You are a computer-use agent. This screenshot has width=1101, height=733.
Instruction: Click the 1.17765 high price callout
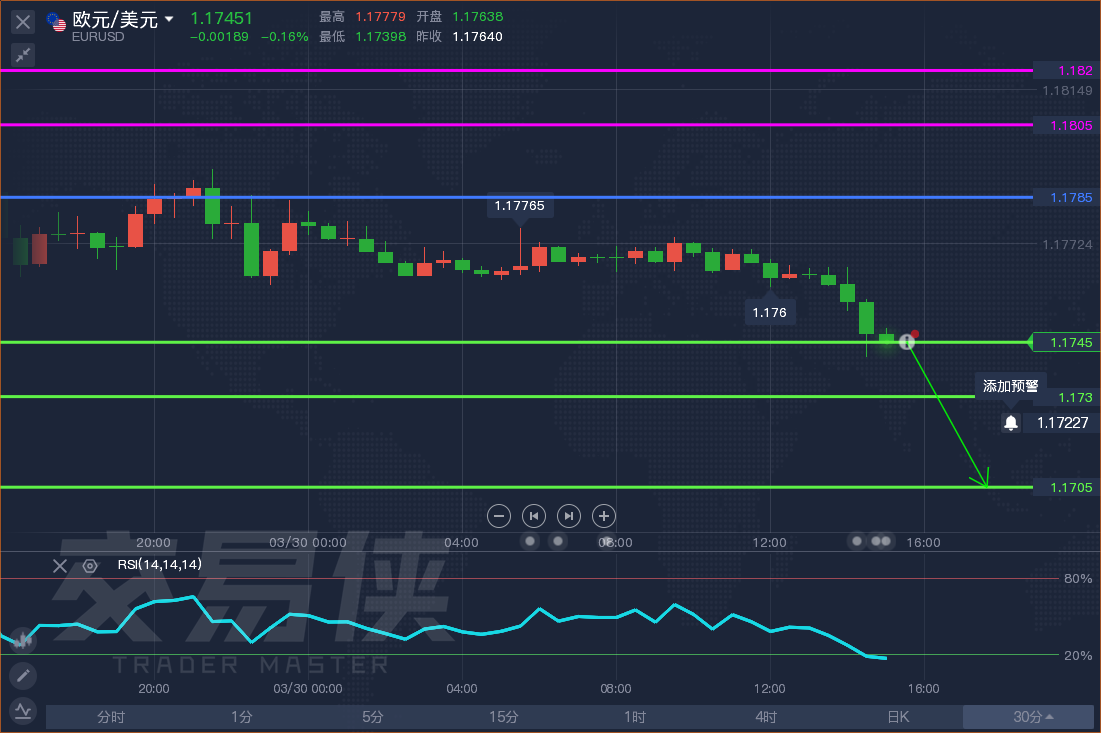(520, 206)
